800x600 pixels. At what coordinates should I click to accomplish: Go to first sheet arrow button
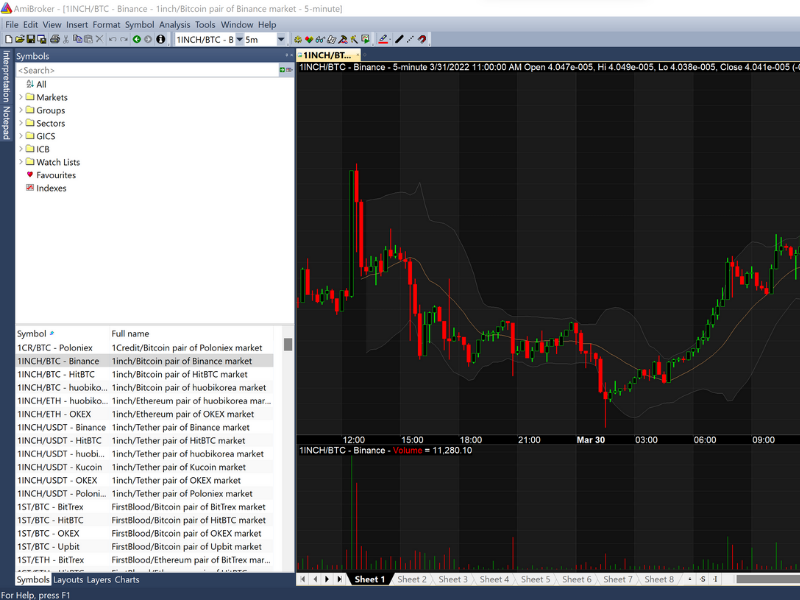click(303, 579)
